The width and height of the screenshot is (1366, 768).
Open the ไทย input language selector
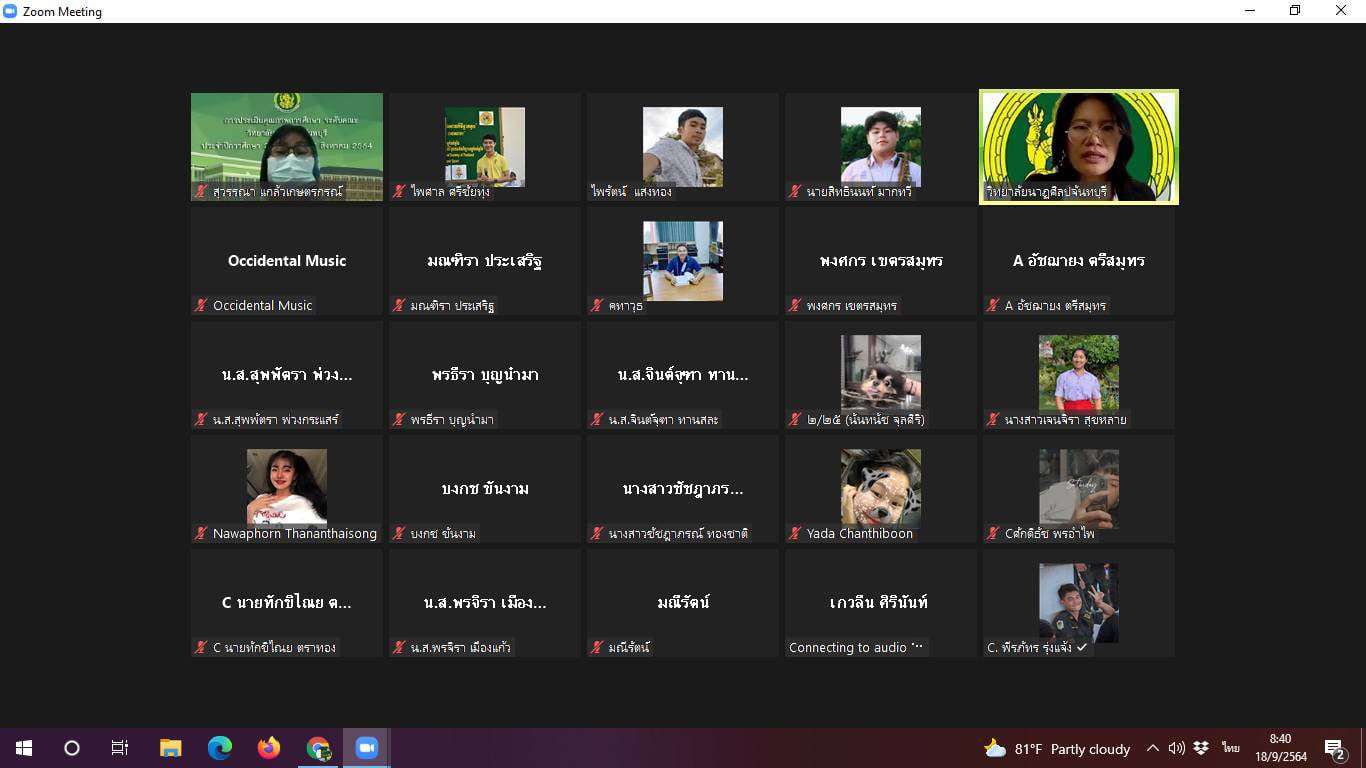pyautogui.click(x=1230, y=748)
